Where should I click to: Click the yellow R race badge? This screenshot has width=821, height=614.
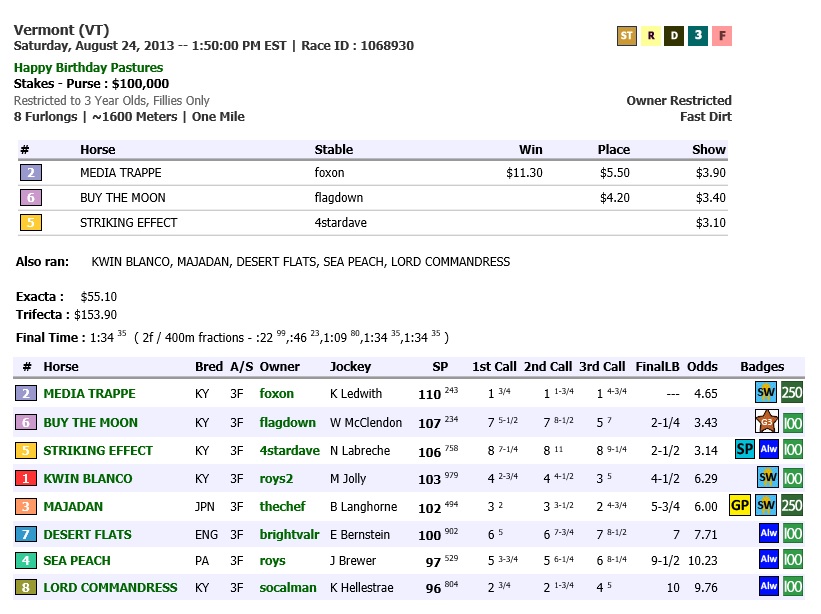coord(651,36)
